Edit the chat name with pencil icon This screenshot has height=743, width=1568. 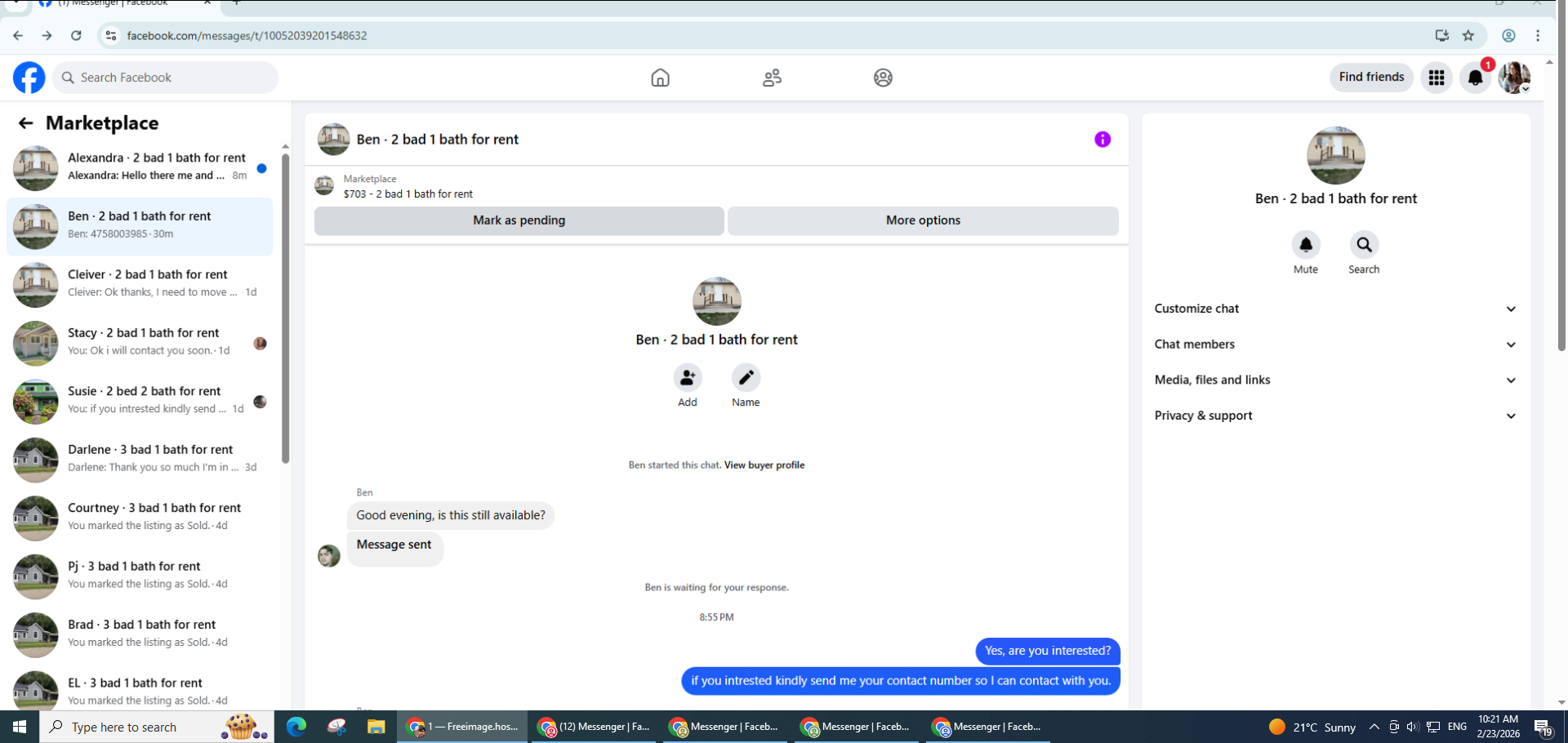pyautogui.click(x=746, y=378)
